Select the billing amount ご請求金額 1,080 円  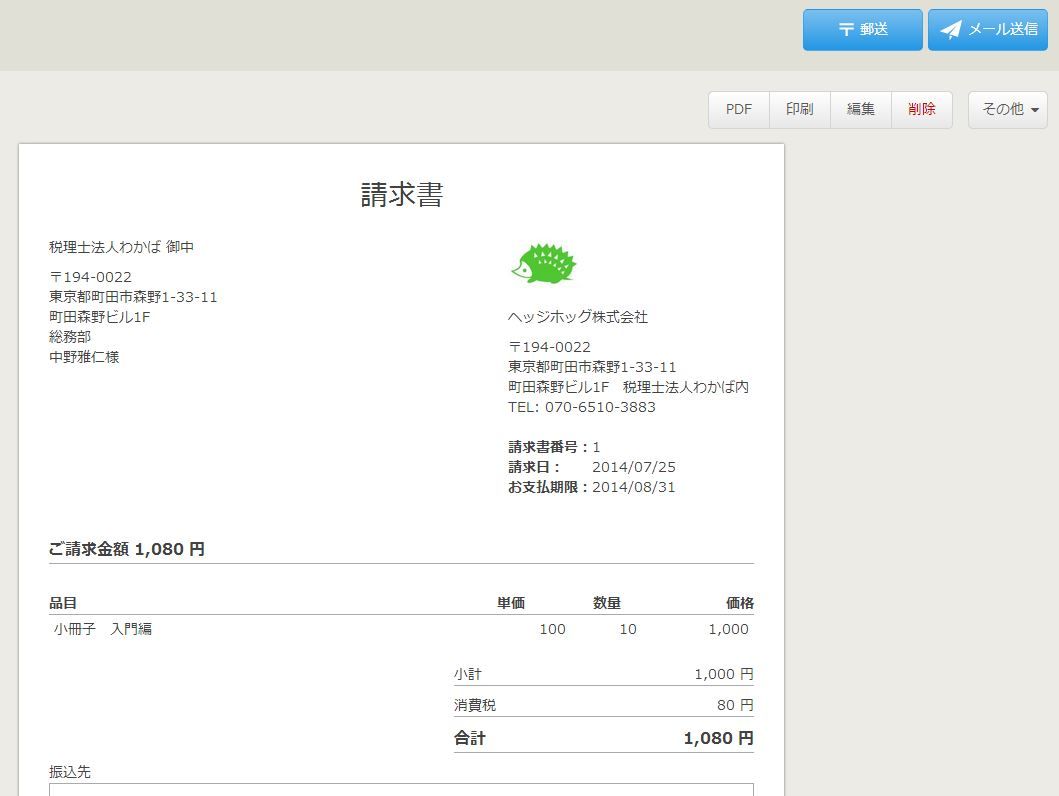click(126, 548)
